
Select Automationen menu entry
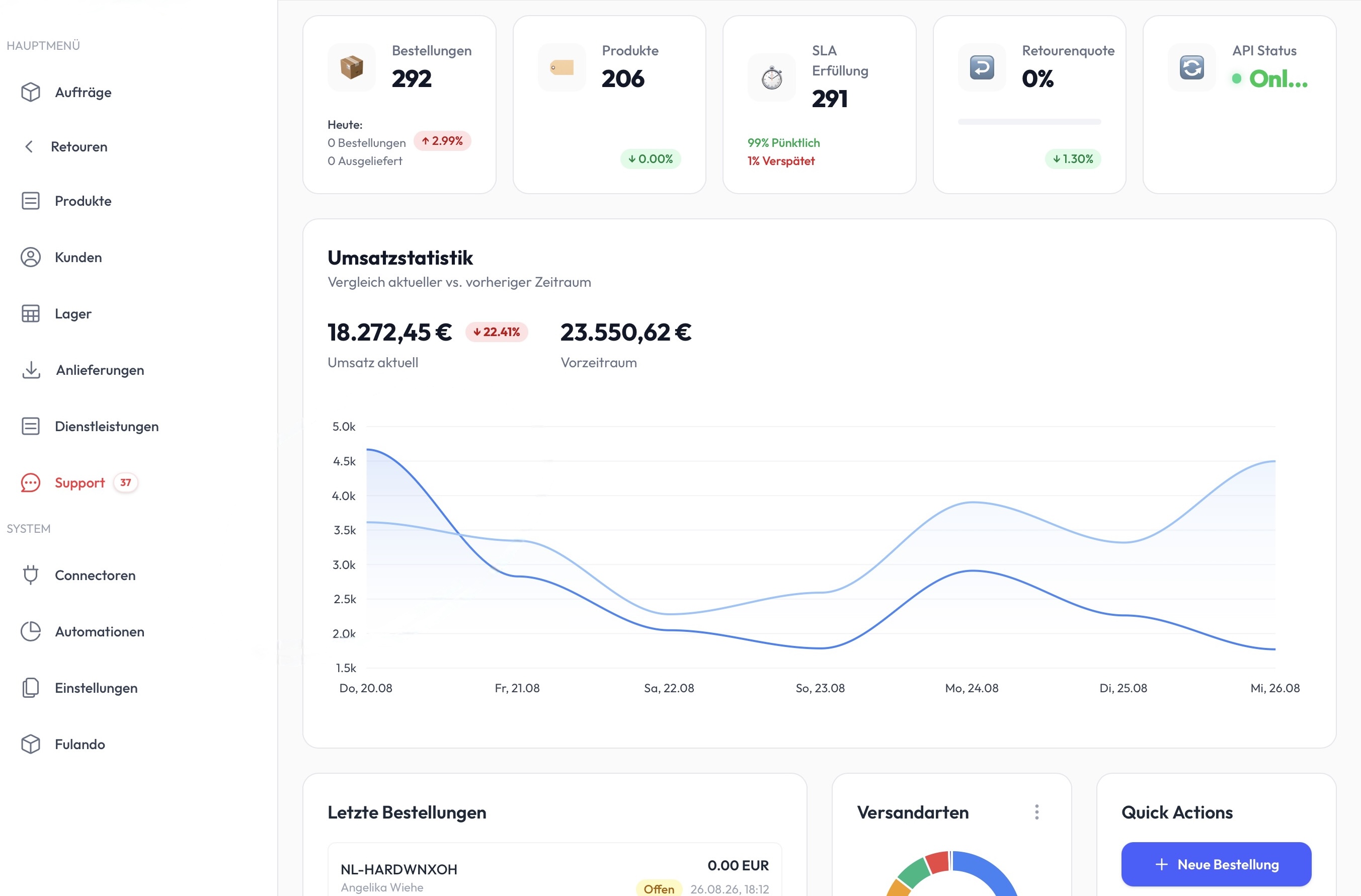pyautogui.click(x=100, y=631)
